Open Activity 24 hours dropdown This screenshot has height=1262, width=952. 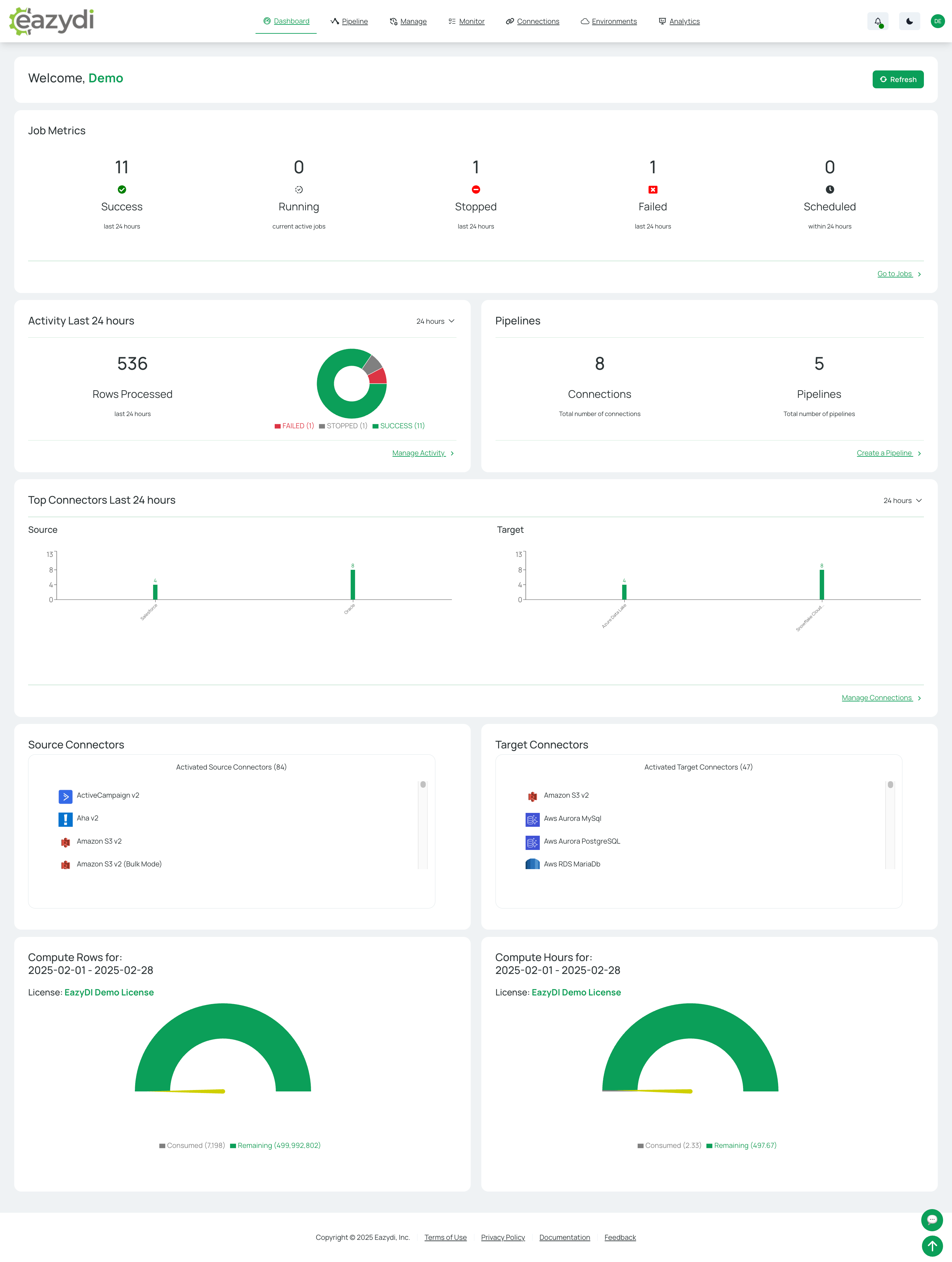(435, 321)
